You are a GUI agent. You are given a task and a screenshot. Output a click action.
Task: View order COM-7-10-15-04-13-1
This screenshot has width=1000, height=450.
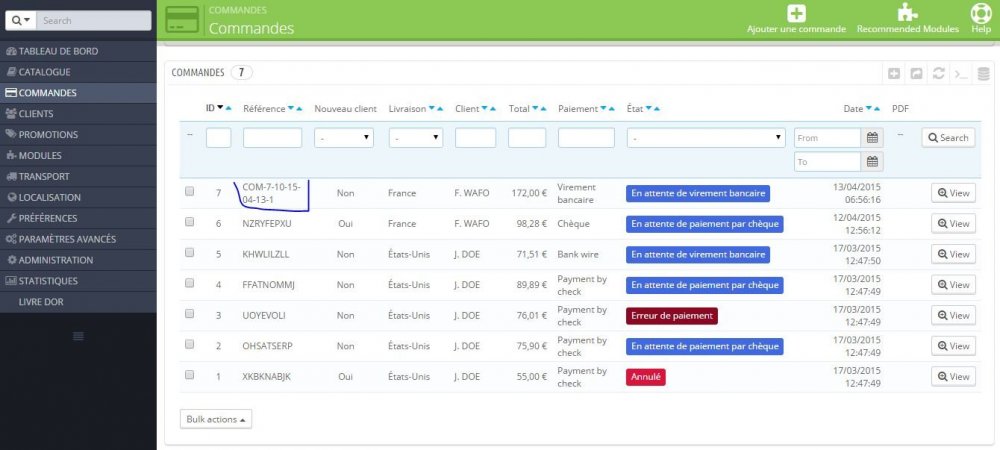point(953,192)
